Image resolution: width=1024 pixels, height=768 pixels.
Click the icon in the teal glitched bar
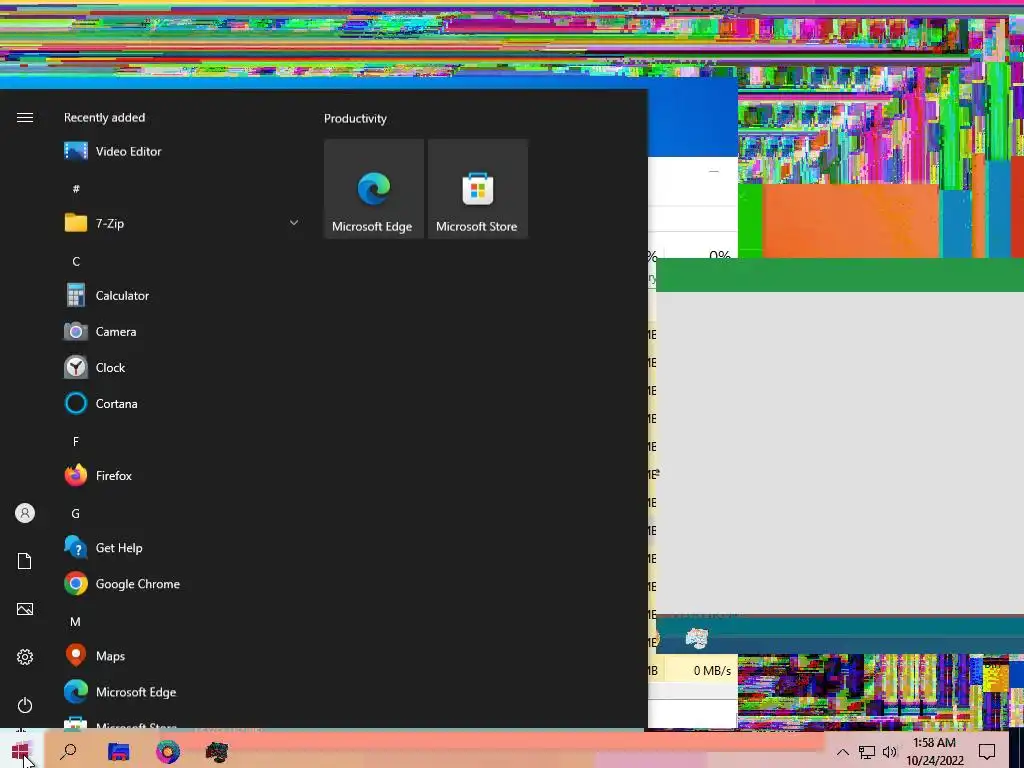[x=697, y=638]
